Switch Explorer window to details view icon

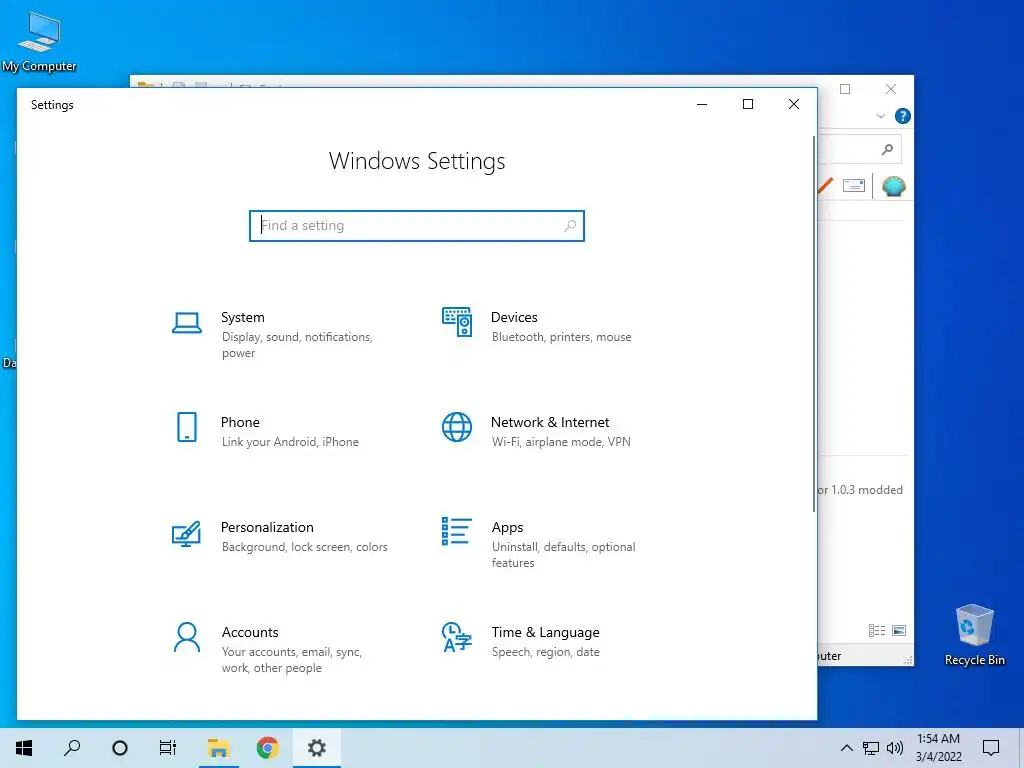pyautogui.click(x=876, y=630)
